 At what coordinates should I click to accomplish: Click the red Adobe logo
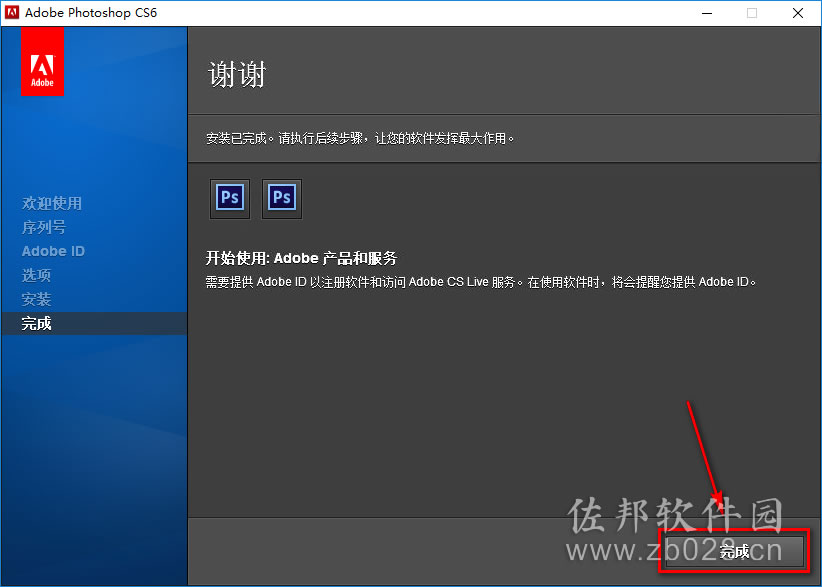42,61
